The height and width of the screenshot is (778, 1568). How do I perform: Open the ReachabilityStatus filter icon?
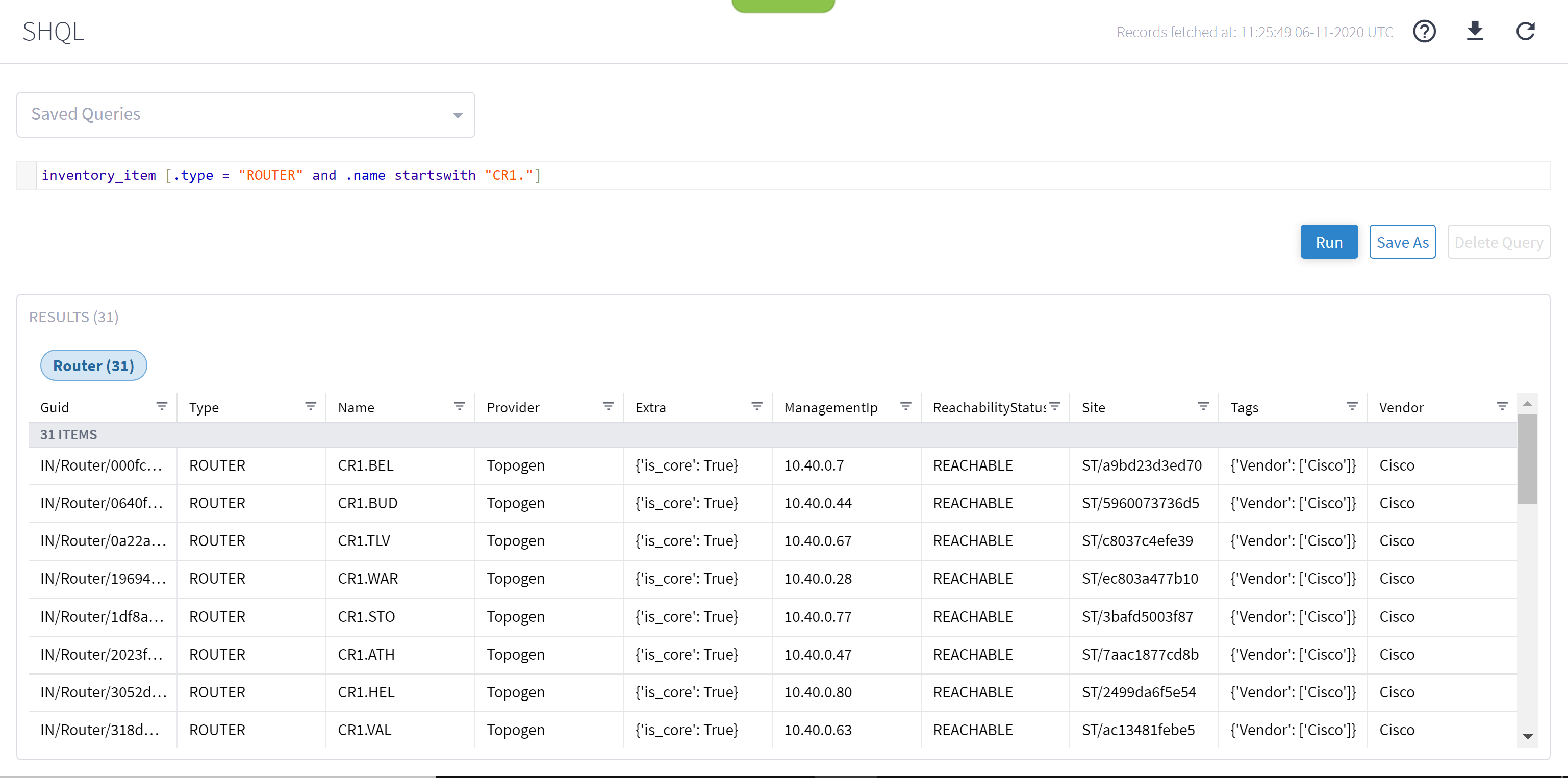click(x=1055, y=406)
